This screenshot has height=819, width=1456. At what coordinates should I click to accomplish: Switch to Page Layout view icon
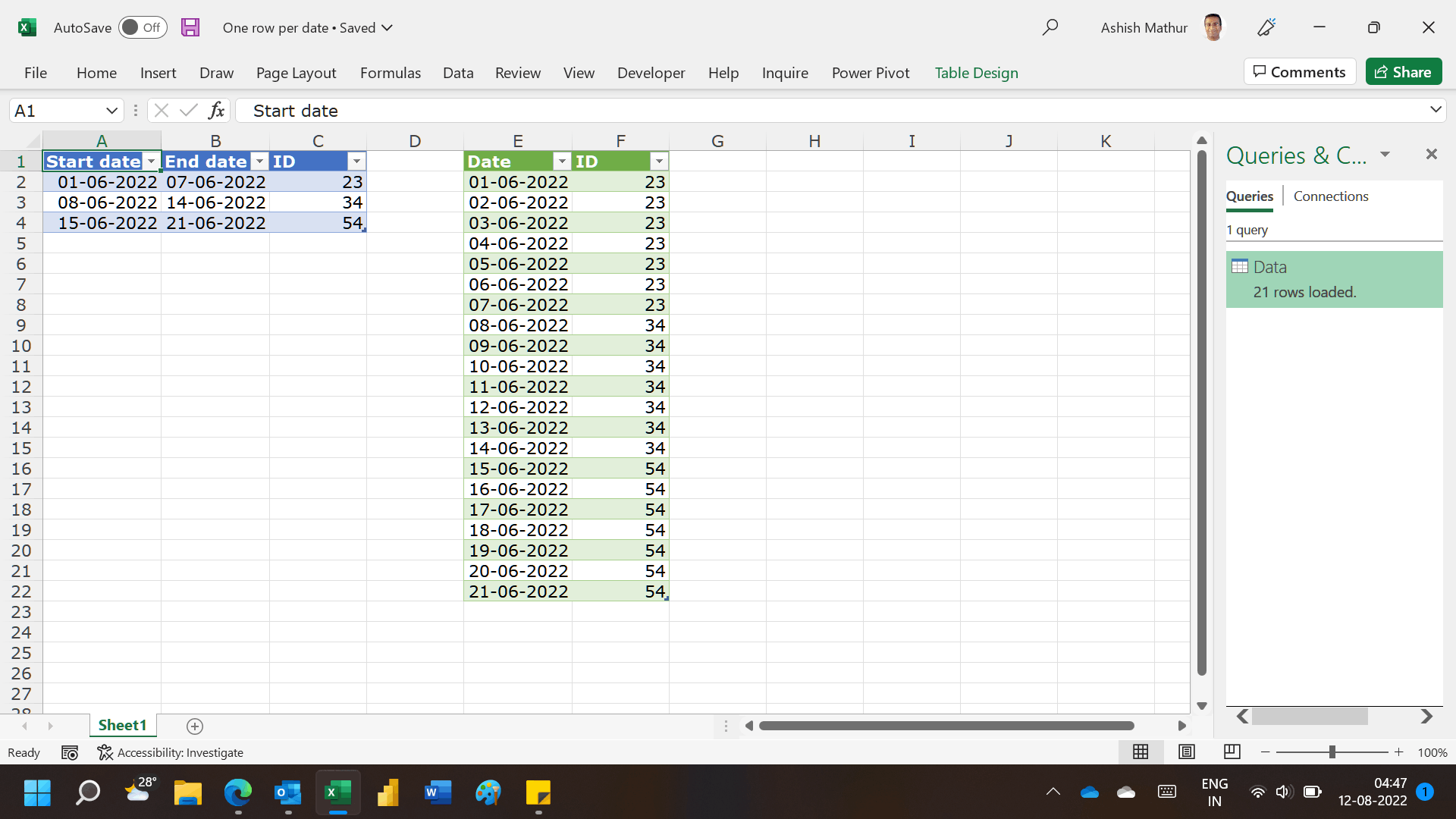pos(1187,752)
